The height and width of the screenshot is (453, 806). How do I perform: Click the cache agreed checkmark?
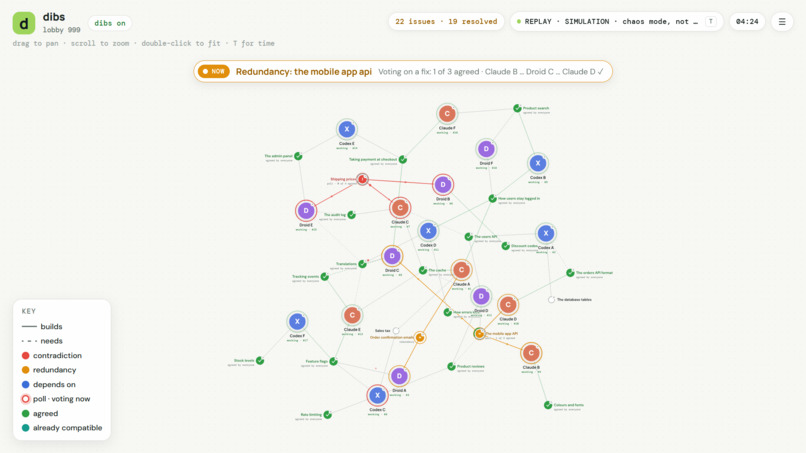[x=423, y=270]
